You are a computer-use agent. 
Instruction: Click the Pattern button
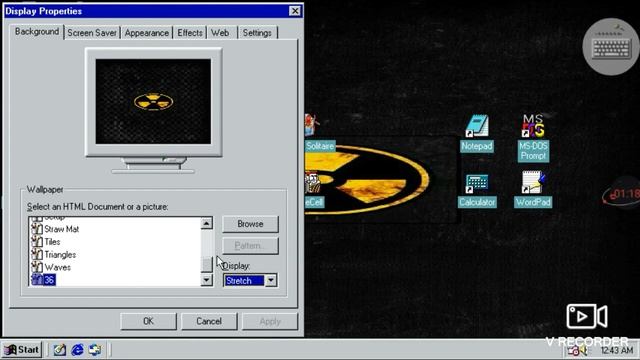[x=250, y=246]
